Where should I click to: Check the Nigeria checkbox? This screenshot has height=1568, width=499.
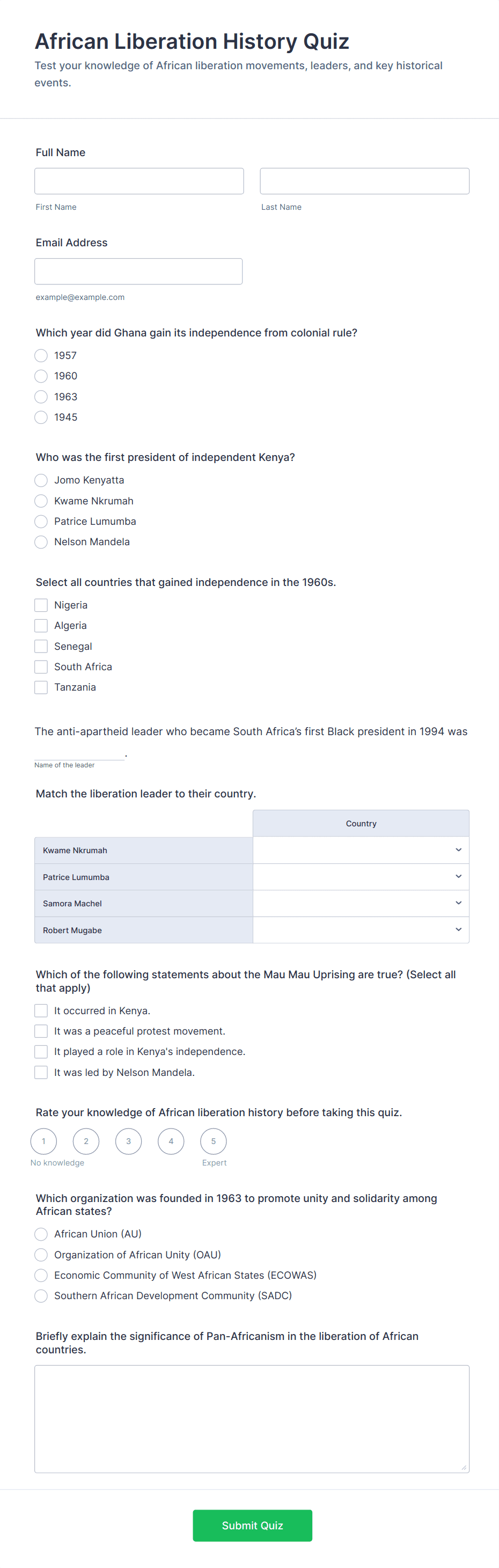coord(41,605)
